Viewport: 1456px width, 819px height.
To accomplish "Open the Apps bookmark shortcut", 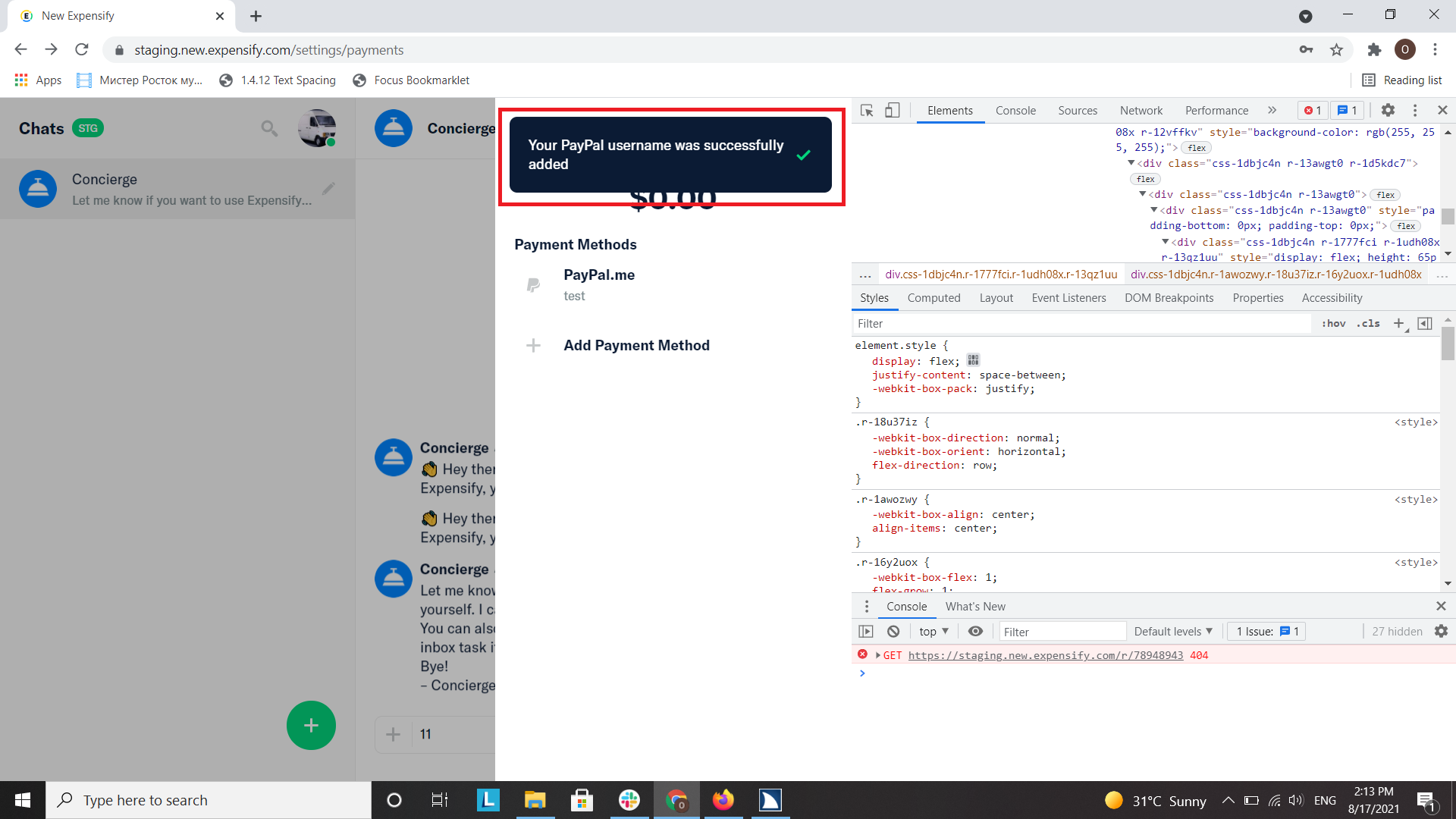I will 38,80.
